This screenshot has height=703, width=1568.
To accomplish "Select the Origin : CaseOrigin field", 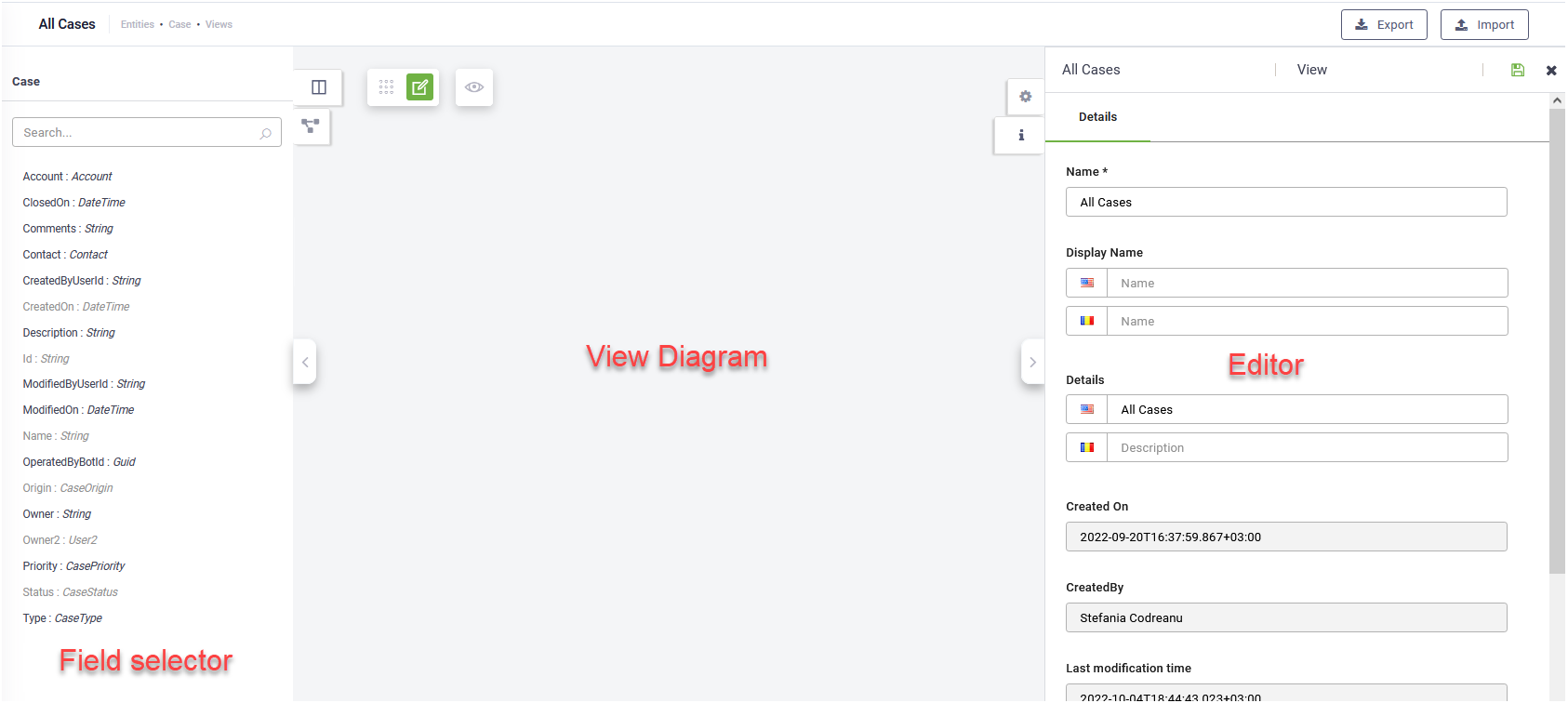I will click(x=68, y=488).
